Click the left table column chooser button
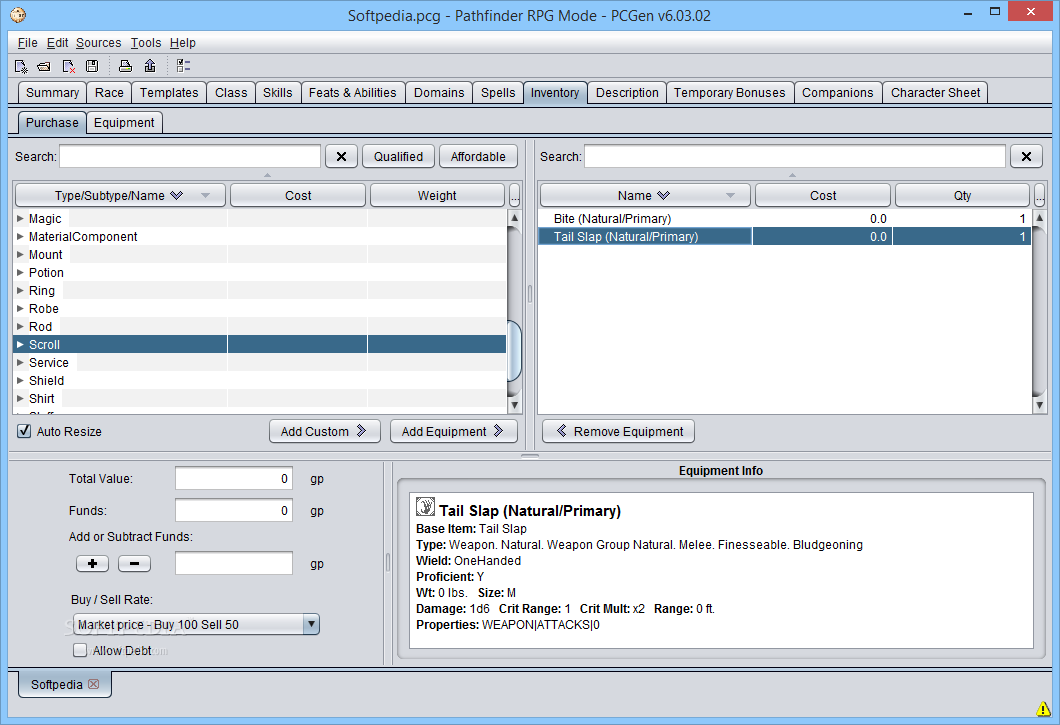The width and height of the screenshot is (1060, 725). pos(514,195)
